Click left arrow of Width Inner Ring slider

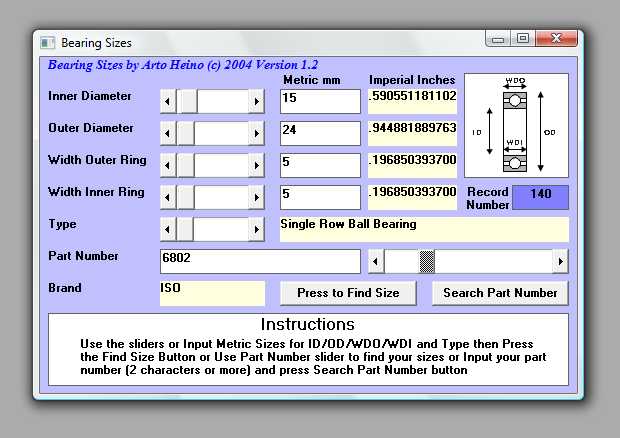coord(168,197)
